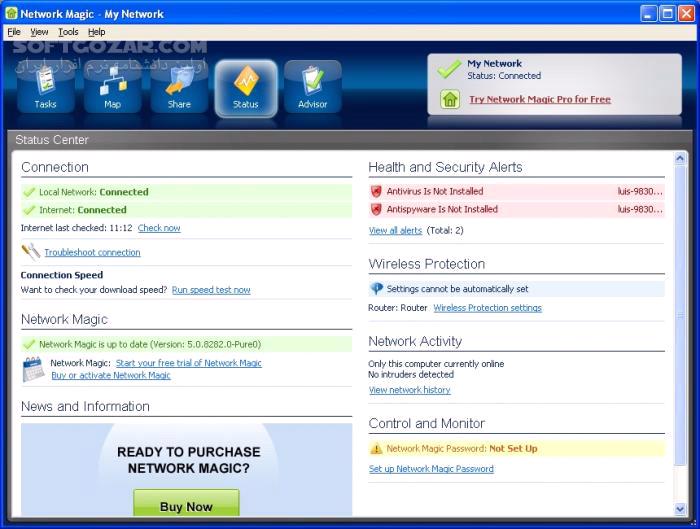The image size is (700, 529).
Task: Click the vertical scrollbar thumb
Action: pyautogui.click(x=680, y=316)
